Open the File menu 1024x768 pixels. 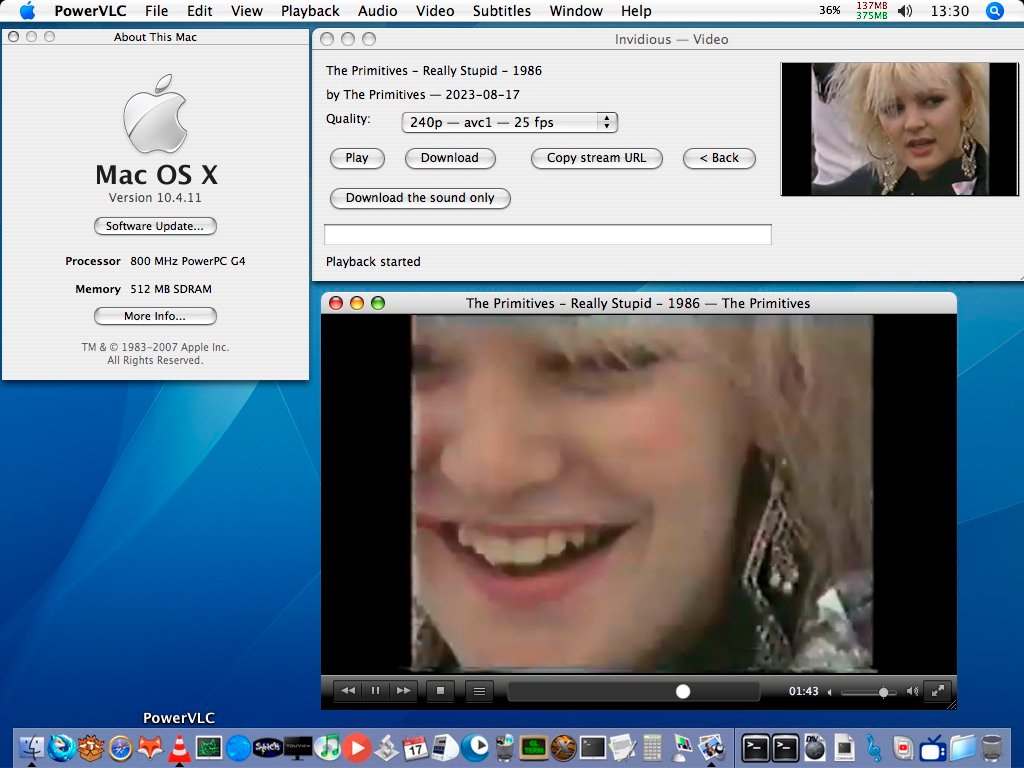[156, 11]
